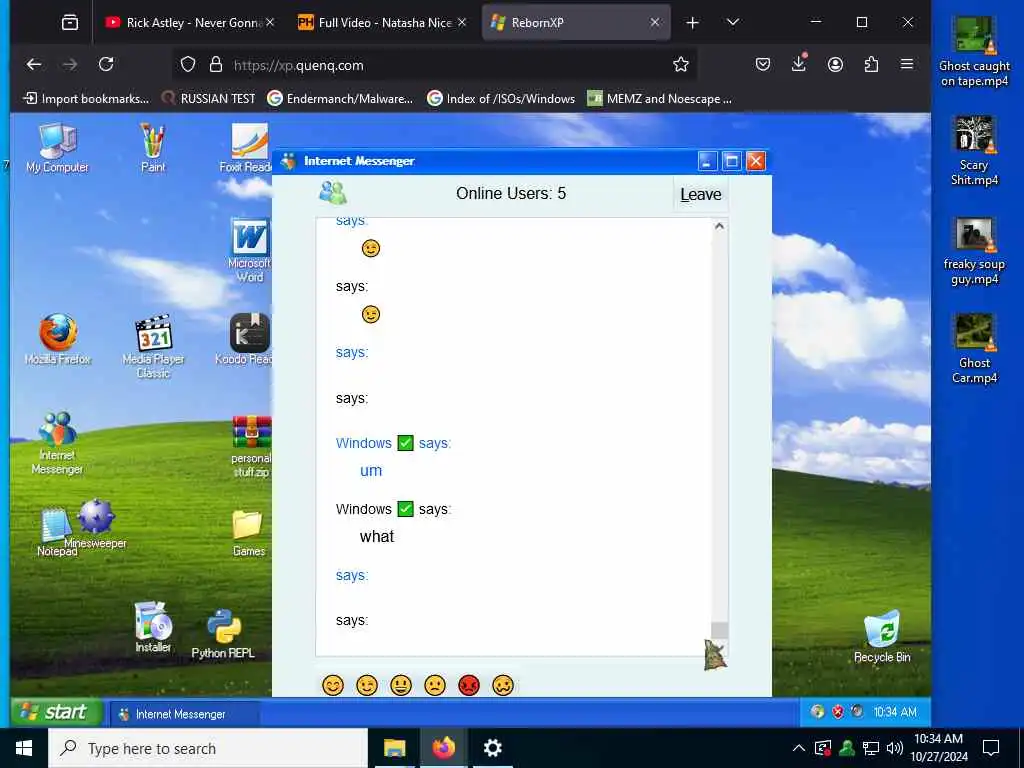Screen dimensions: 1024x768
Task: Leave the messenger chat room
Action: 701,195
